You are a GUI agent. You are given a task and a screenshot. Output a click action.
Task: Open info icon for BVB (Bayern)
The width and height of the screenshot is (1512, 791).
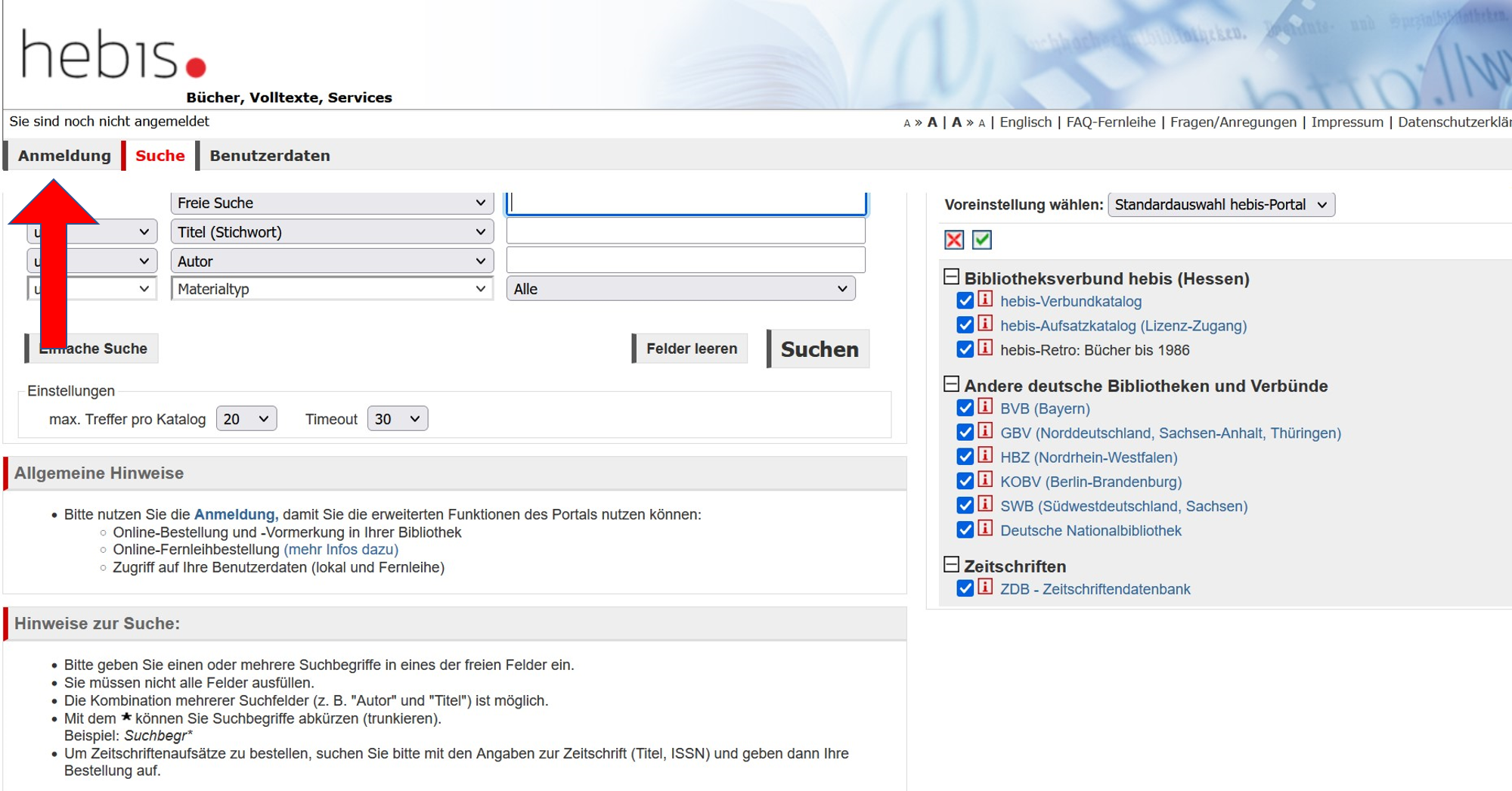[985, 407]
